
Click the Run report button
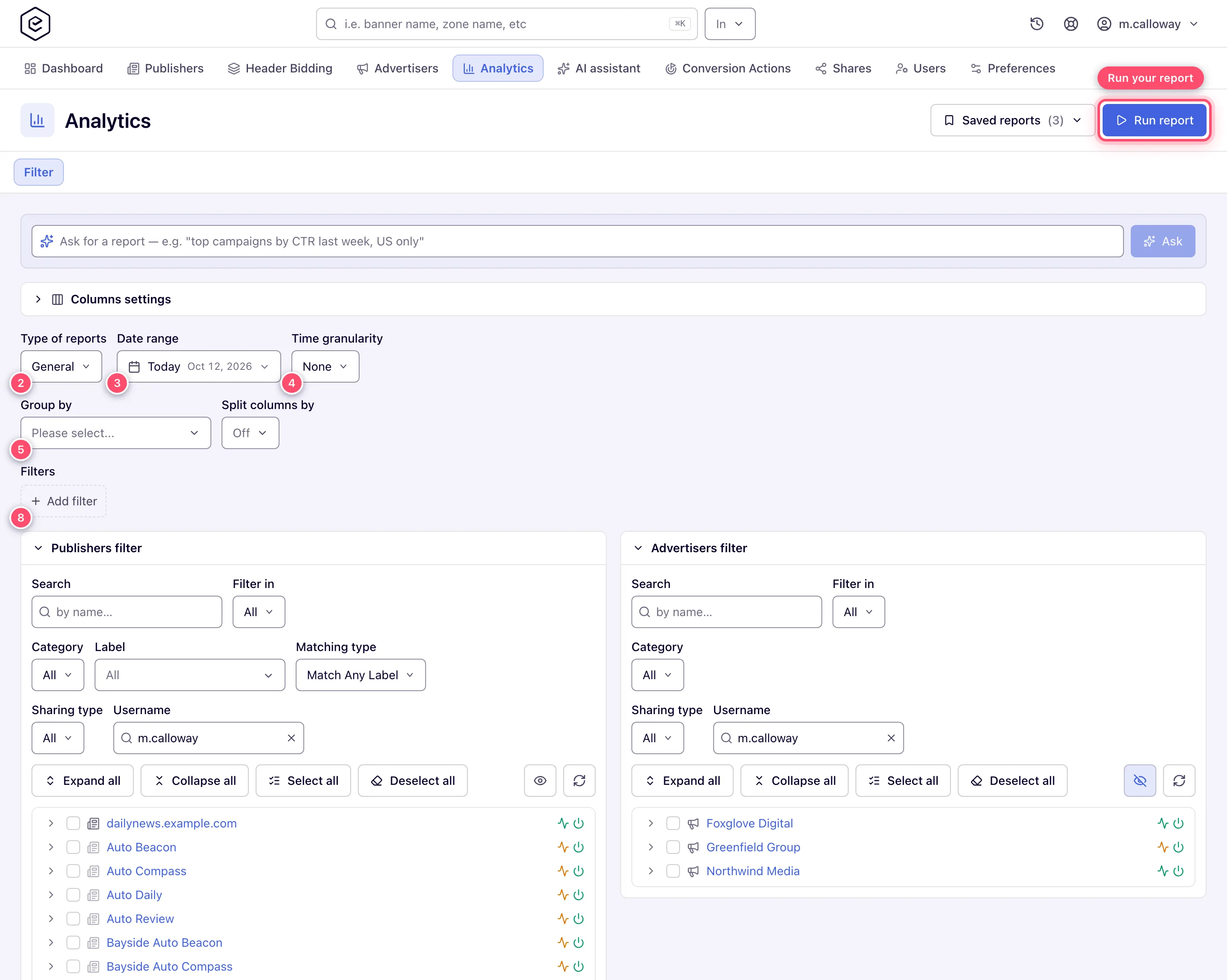(x=1155, y=120)
